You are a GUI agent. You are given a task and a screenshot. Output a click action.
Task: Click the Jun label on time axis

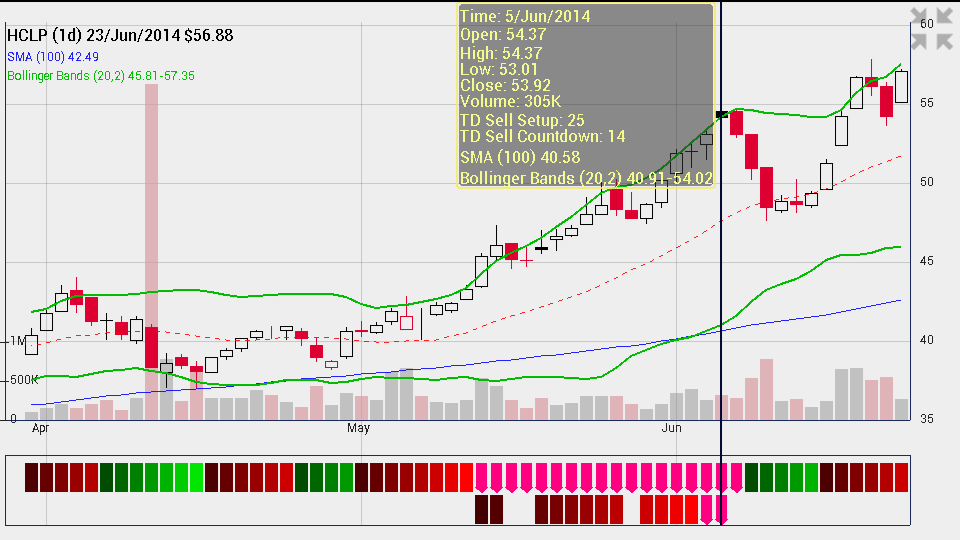click(672, 428)
